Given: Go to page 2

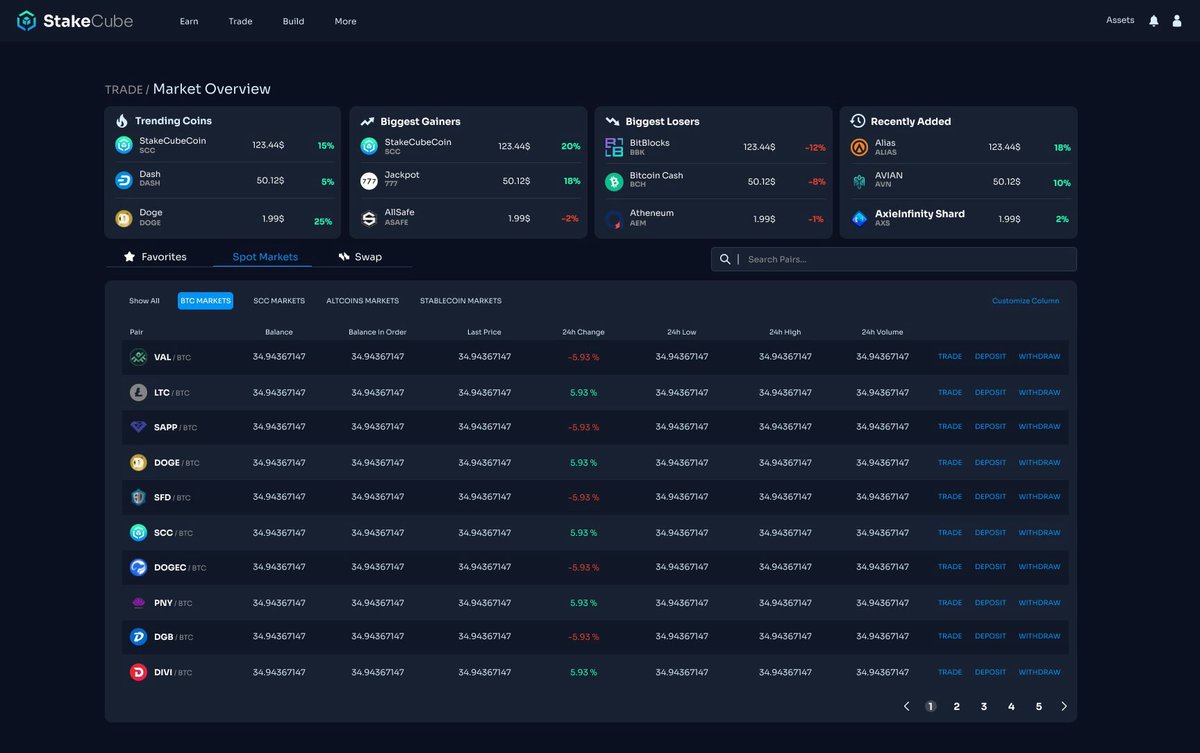Looking at the screenshot, I should click(x=957, y=706).
